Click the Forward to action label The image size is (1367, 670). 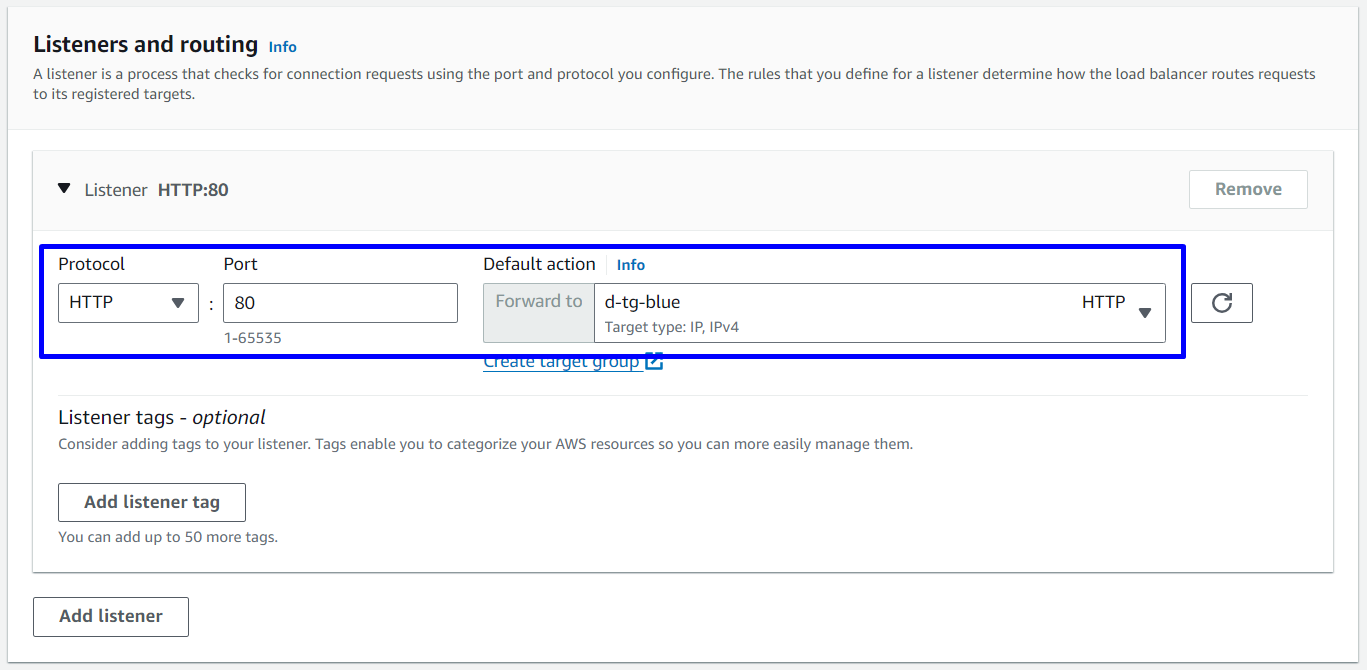point(539,302)
